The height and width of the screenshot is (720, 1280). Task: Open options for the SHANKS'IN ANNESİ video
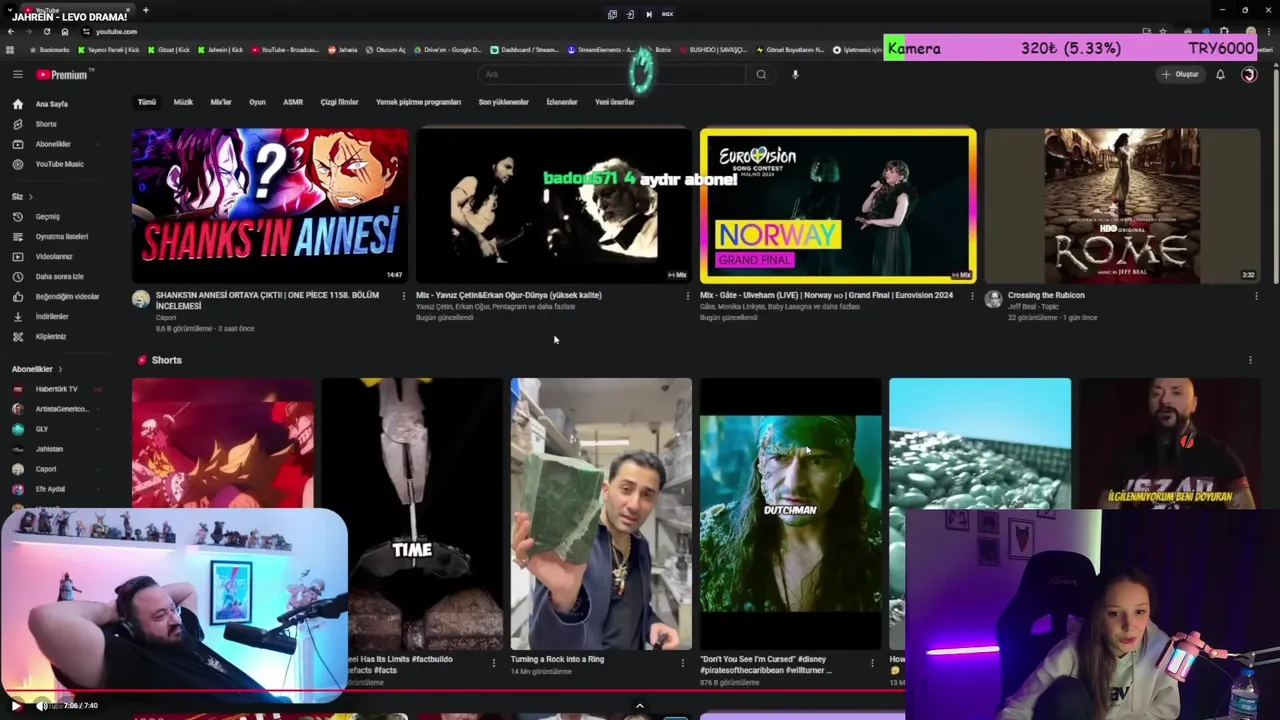click(404, 296)
